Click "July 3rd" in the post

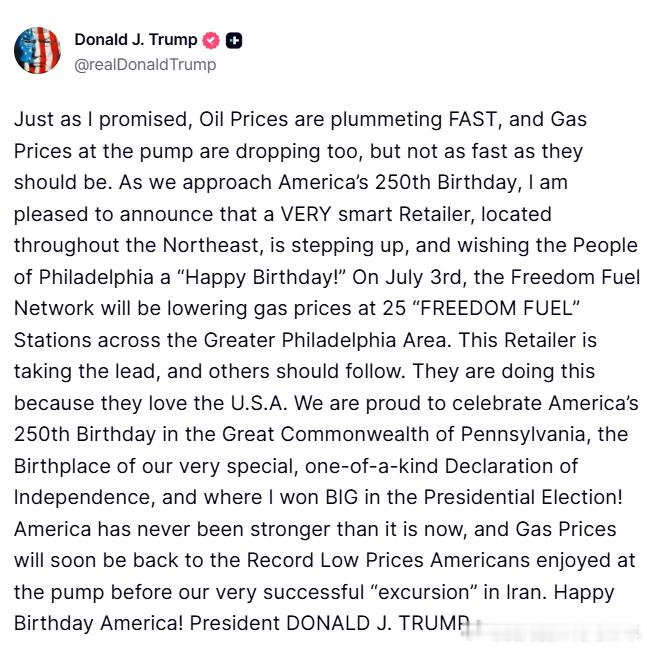click(423, 277)
